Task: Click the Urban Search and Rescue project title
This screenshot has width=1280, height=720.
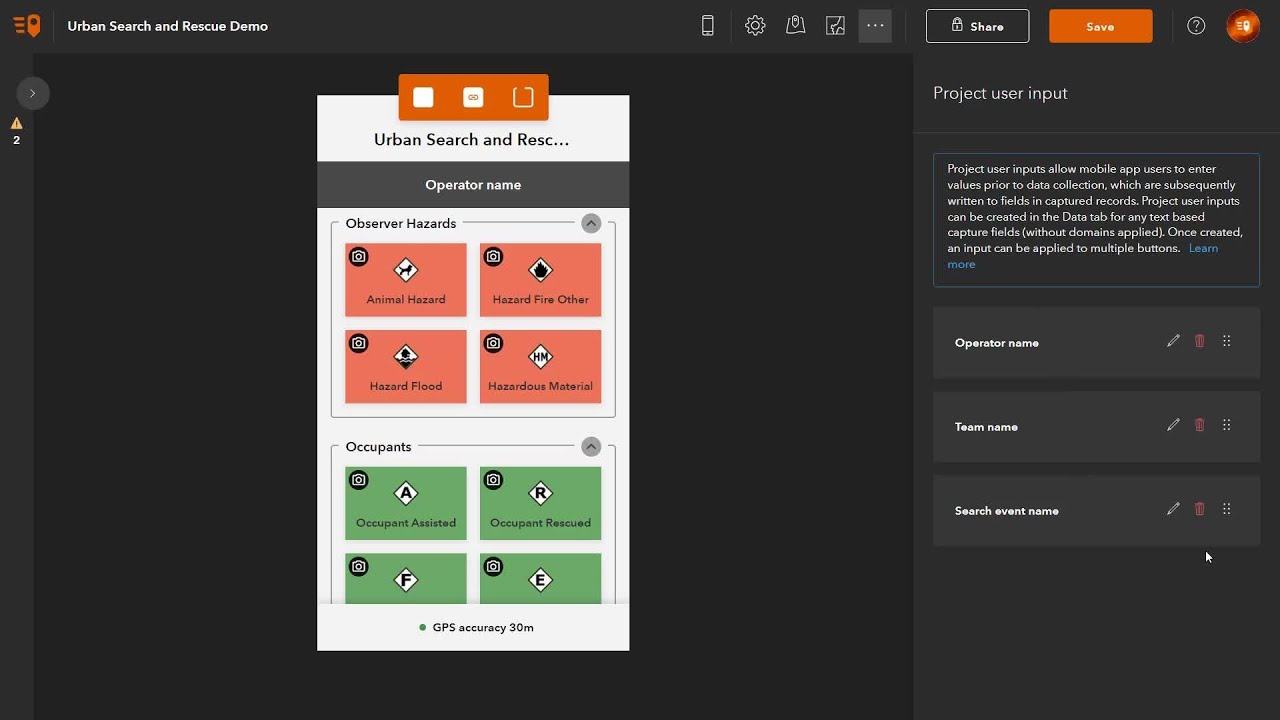Action: 167,26
